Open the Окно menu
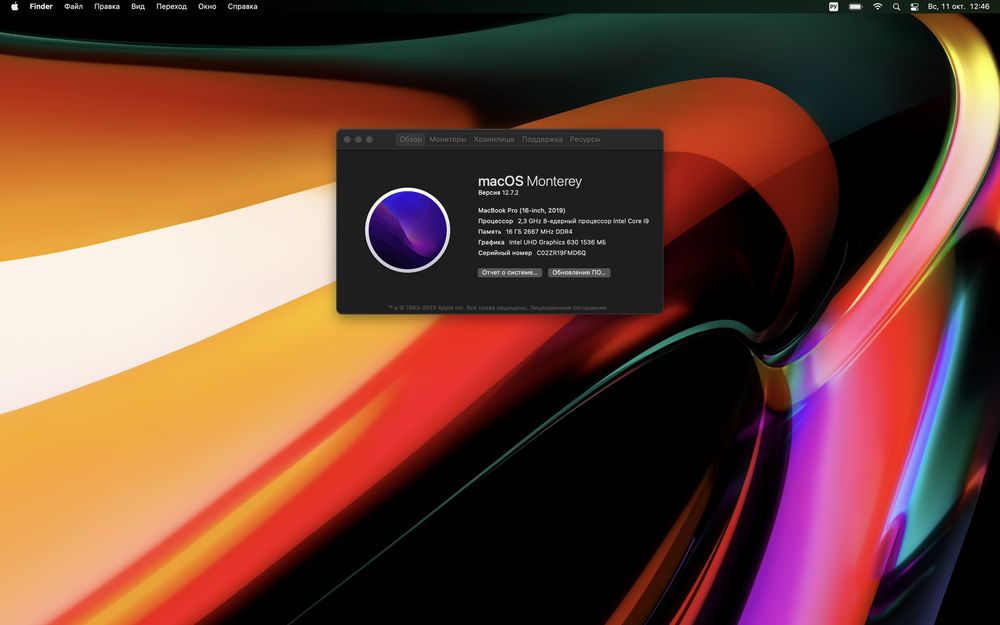 click(x=207, y=6)
